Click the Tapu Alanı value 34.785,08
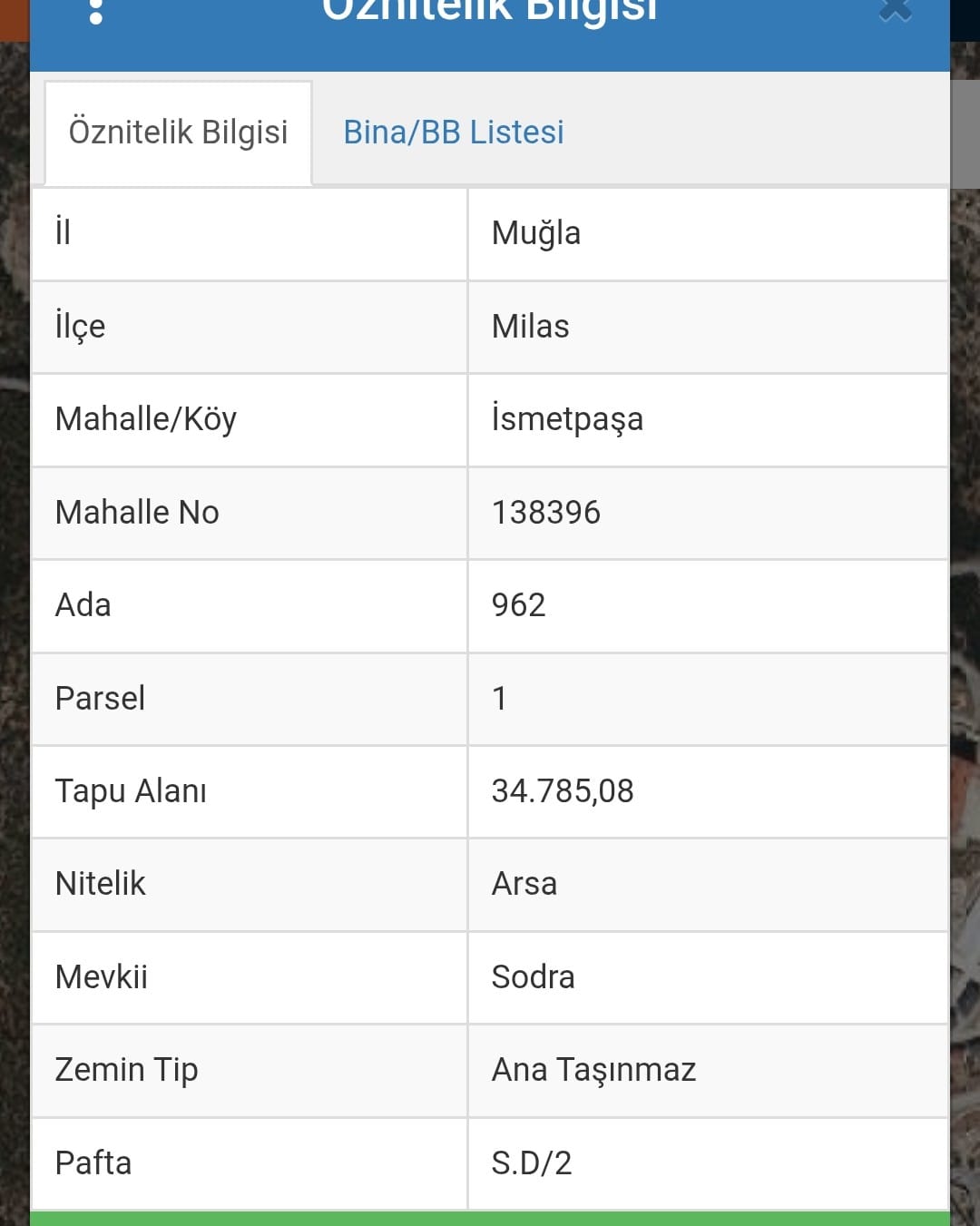Image resolution: width=980 pixels, height=1226 pixels. click(563, 791)
